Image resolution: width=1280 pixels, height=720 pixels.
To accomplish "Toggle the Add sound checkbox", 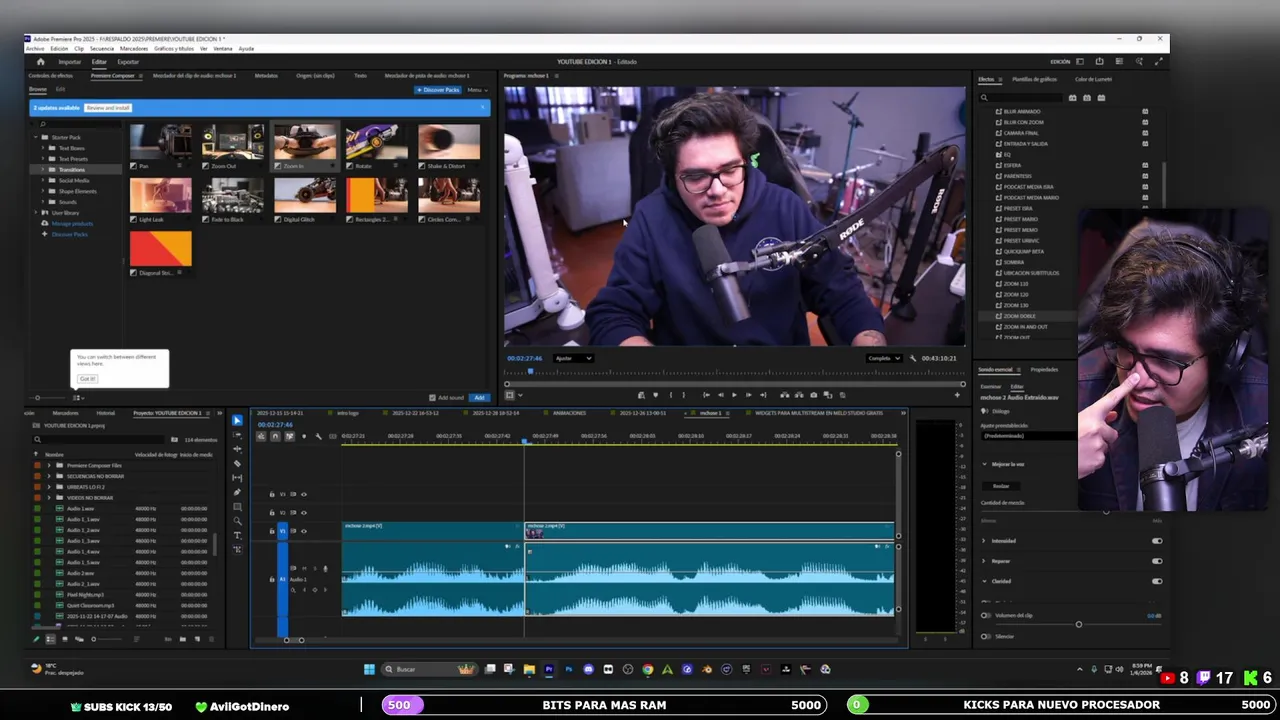I will [x=432, y=398].
